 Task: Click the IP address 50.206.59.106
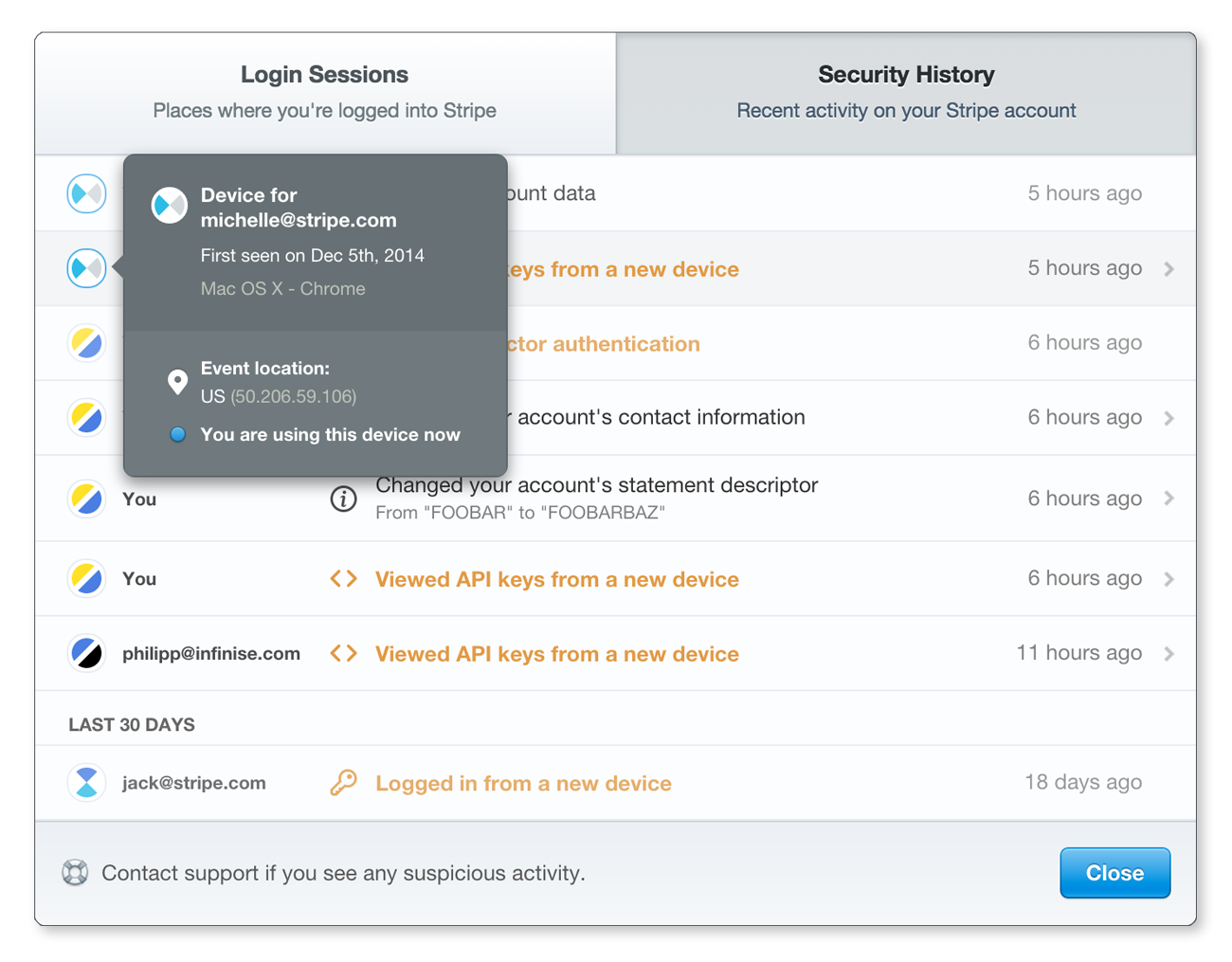coord(294,396)
